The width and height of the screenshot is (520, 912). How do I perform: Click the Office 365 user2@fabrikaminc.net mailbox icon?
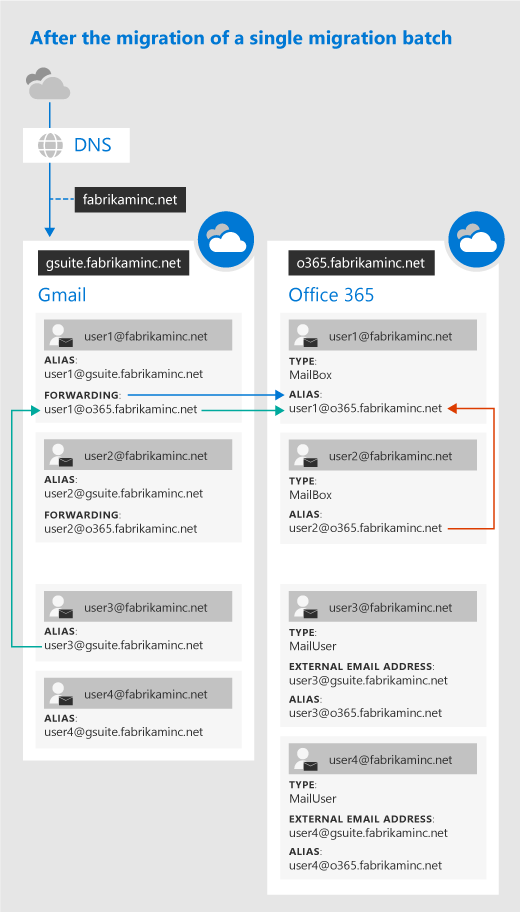click(306, 456)
